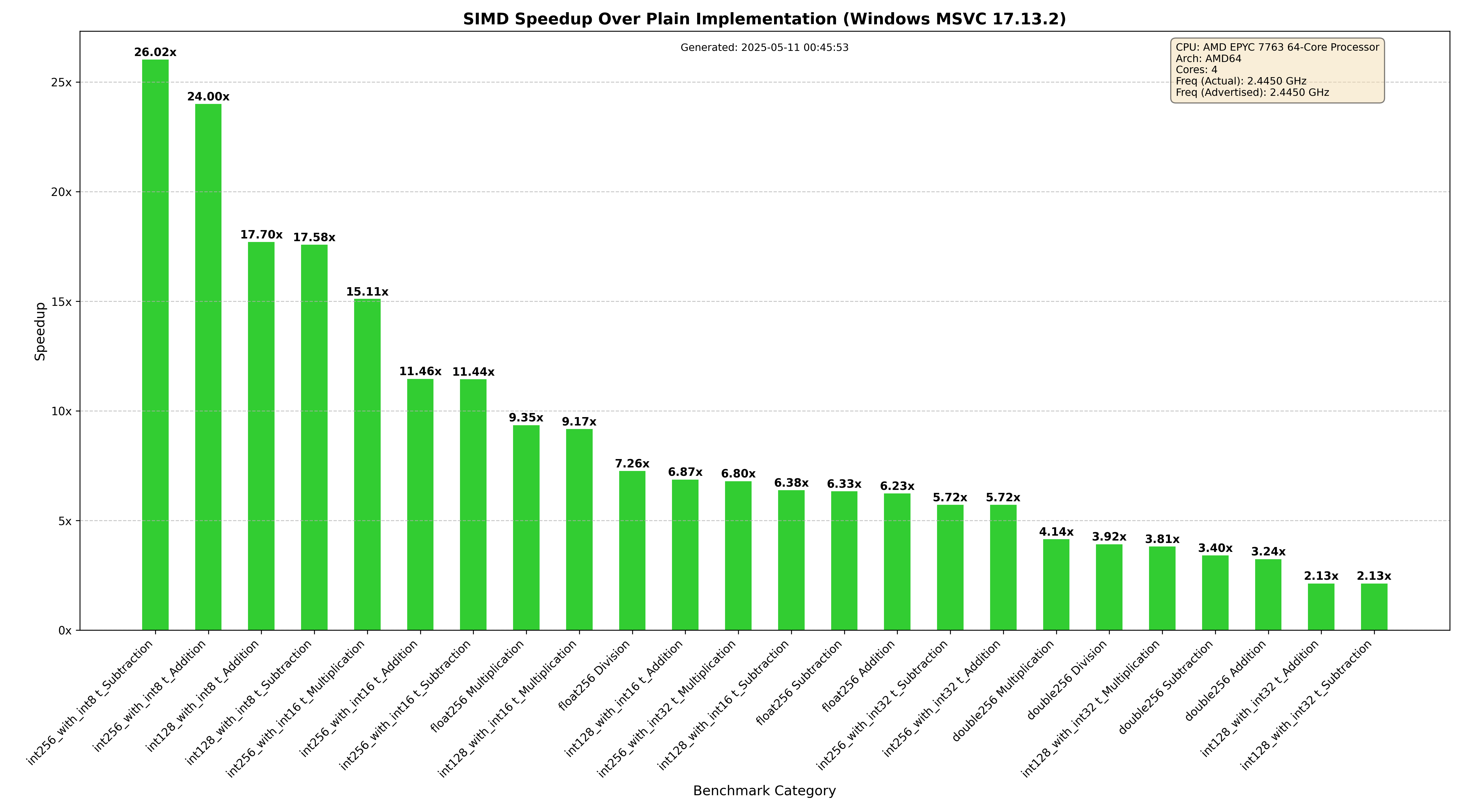Click the int128_with_int32 t_Subtraction bar
1462x812 pixels.
tap(1374, 606)
